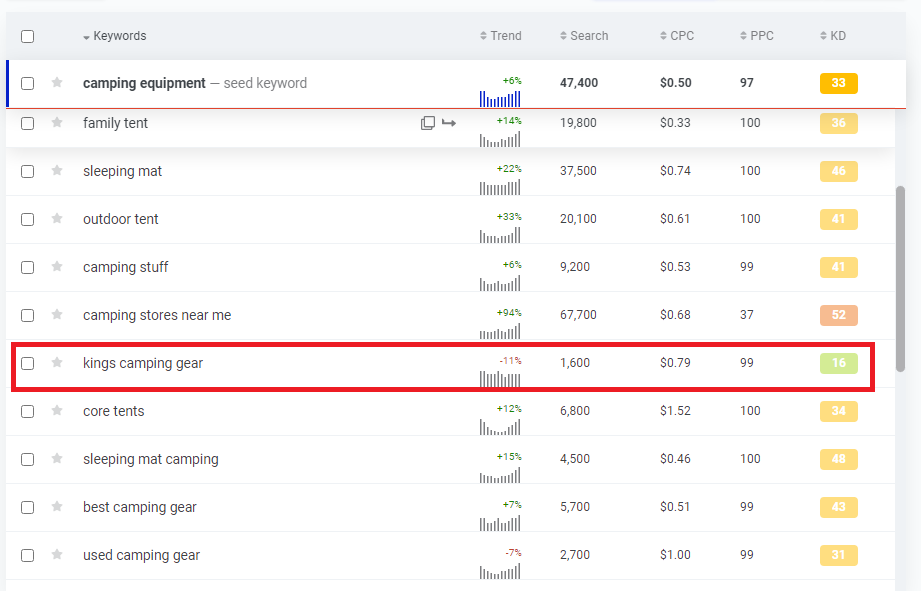
Task: Click the orange KD 52 badge
Action: point(839,315)
